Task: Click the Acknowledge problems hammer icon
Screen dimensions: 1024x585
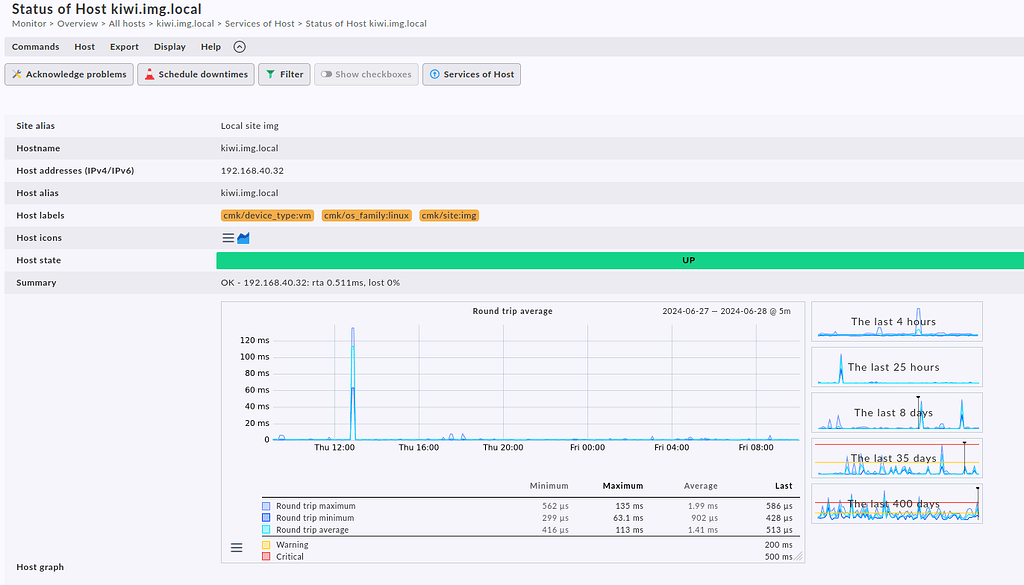Action: click(17, 74)
